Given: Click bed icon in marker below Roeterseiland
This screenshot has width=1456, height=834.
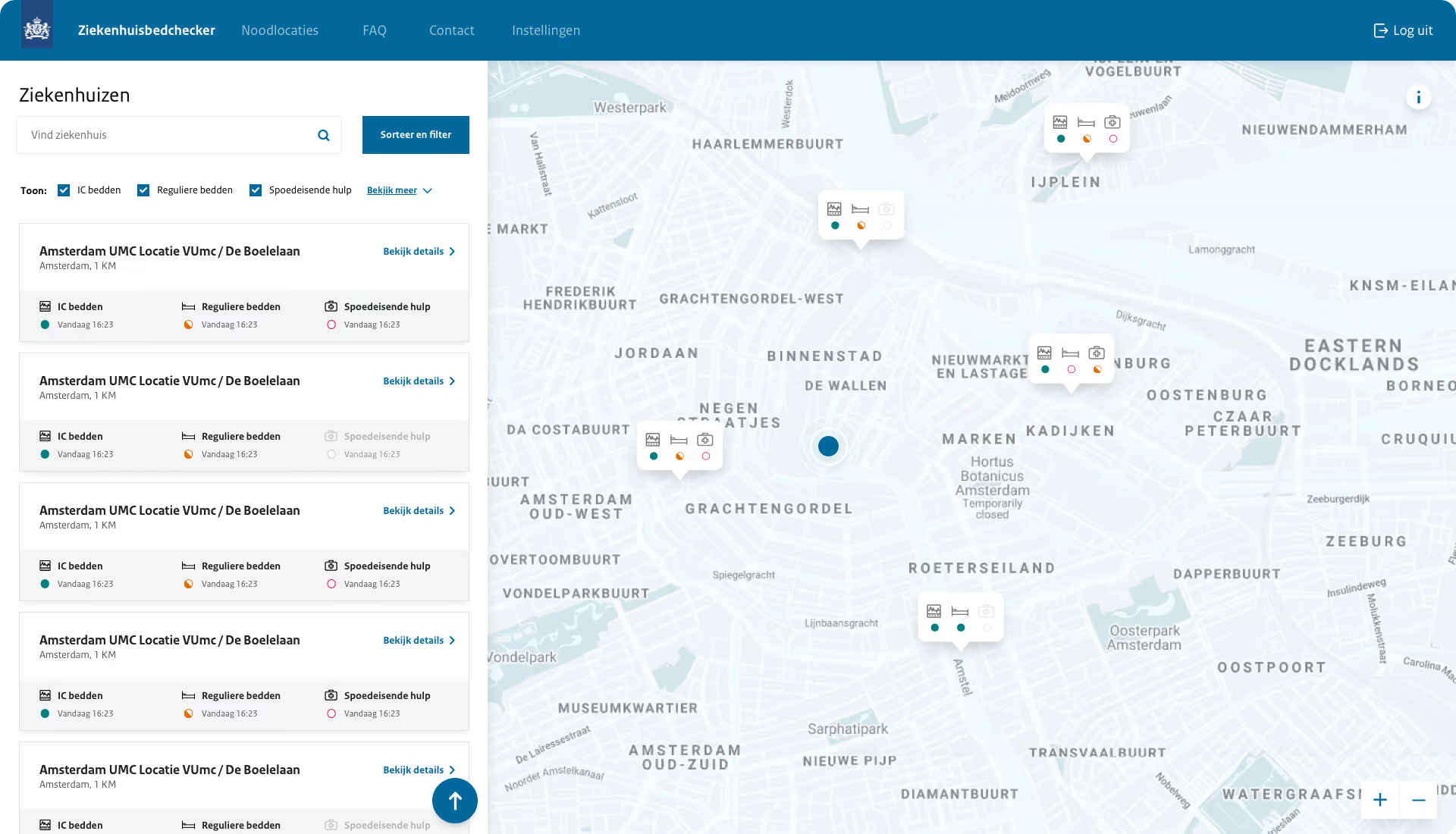Looking at the screenshot, I should [x=960, y=611].
